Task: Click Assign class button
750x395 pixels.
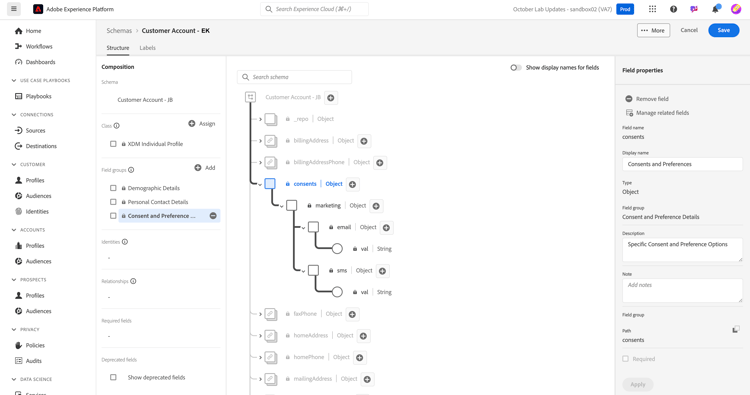Action: point(202,123)
